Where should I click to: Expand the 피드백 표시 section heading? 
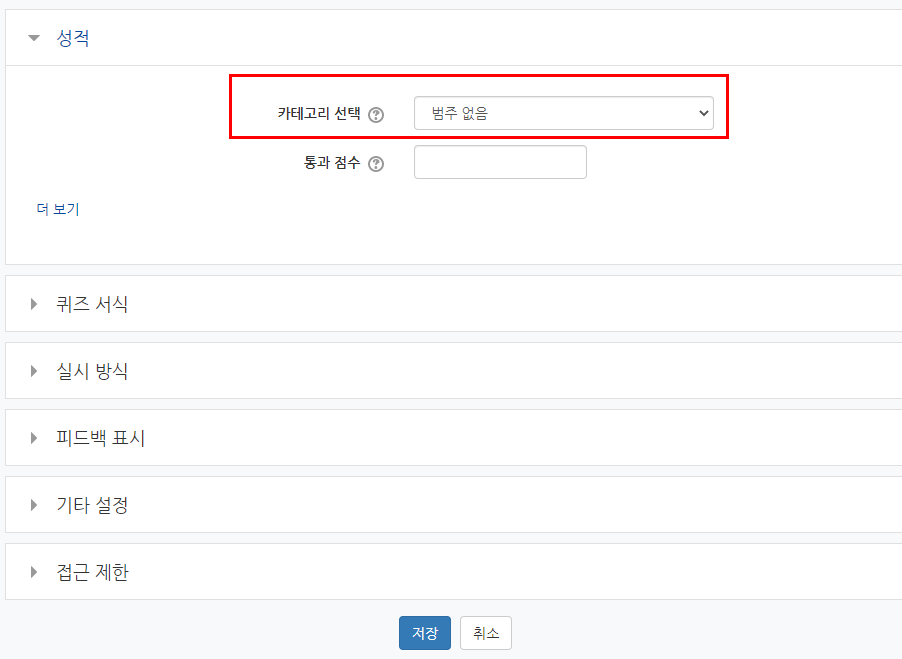(x=101, y=438)
